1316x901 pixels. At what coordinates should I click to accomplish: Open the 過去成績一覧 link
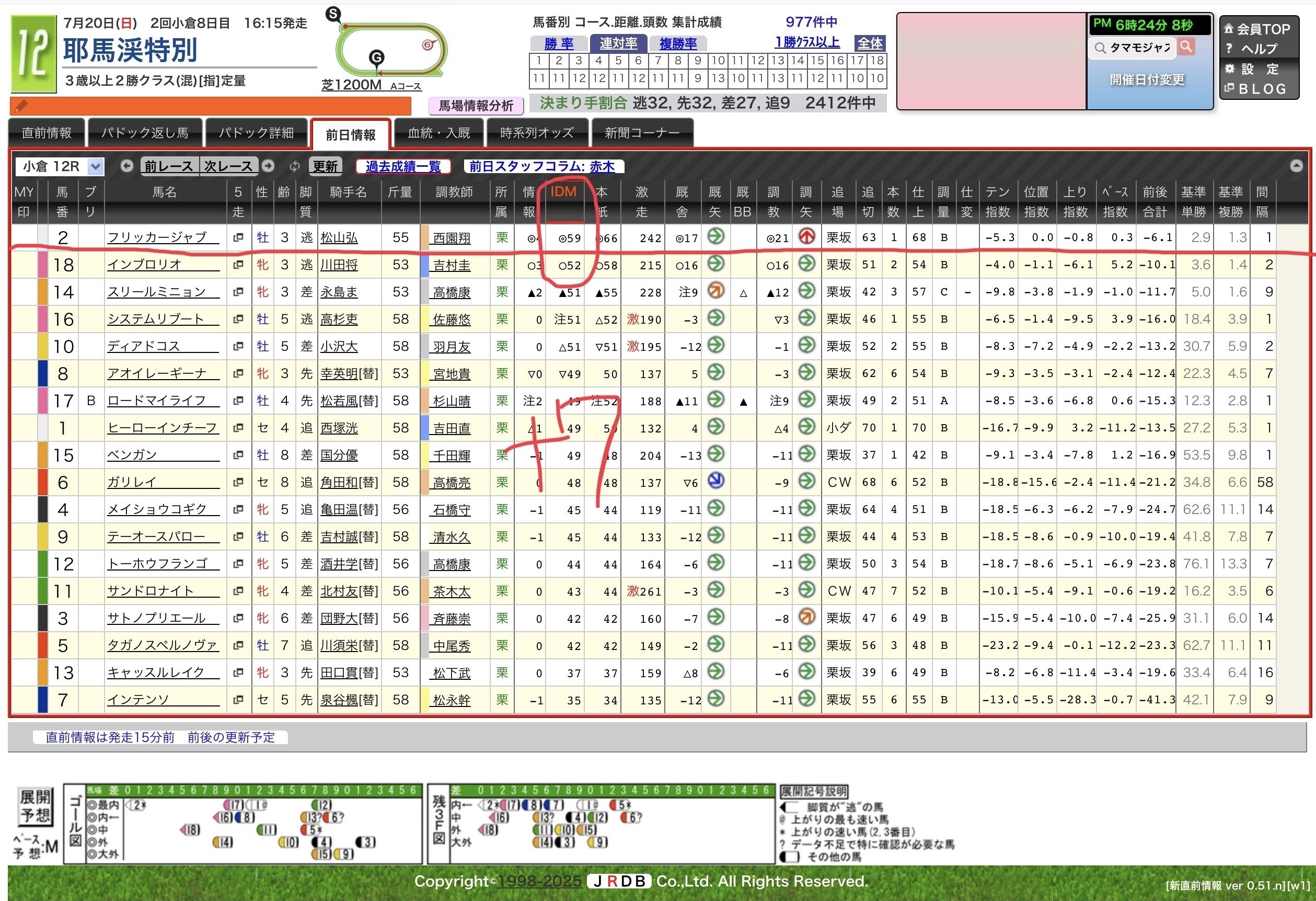402,166
